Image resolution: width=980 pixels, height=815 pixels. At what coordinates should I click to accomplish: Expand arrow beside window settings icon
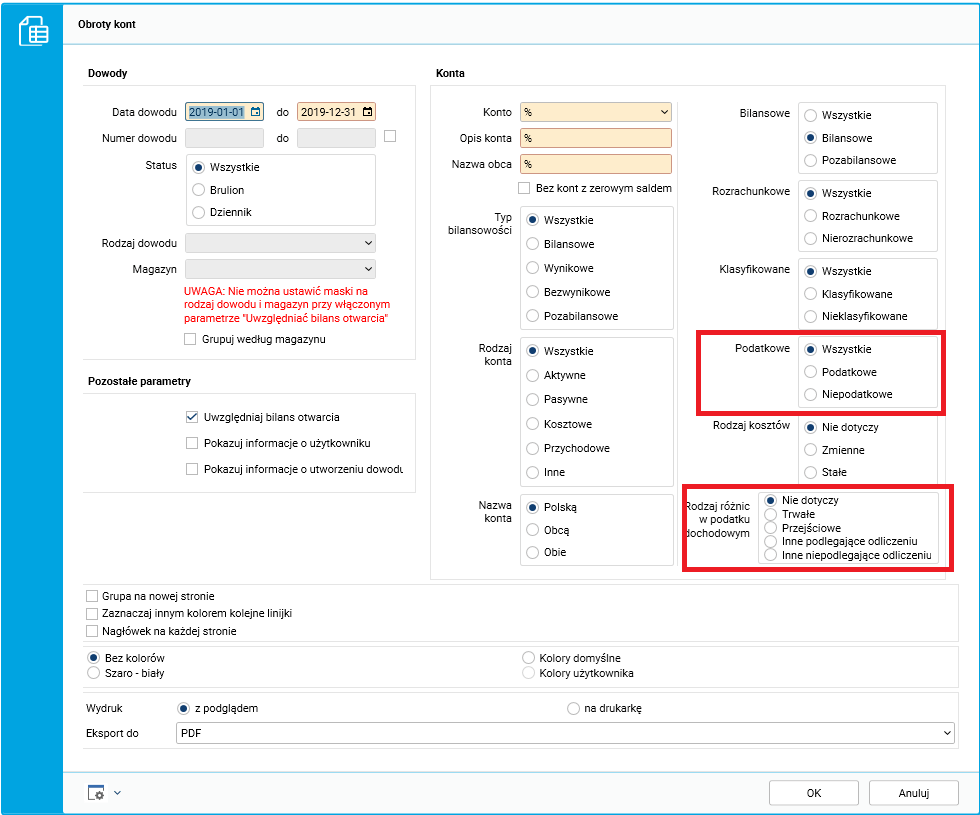point(118,792)
